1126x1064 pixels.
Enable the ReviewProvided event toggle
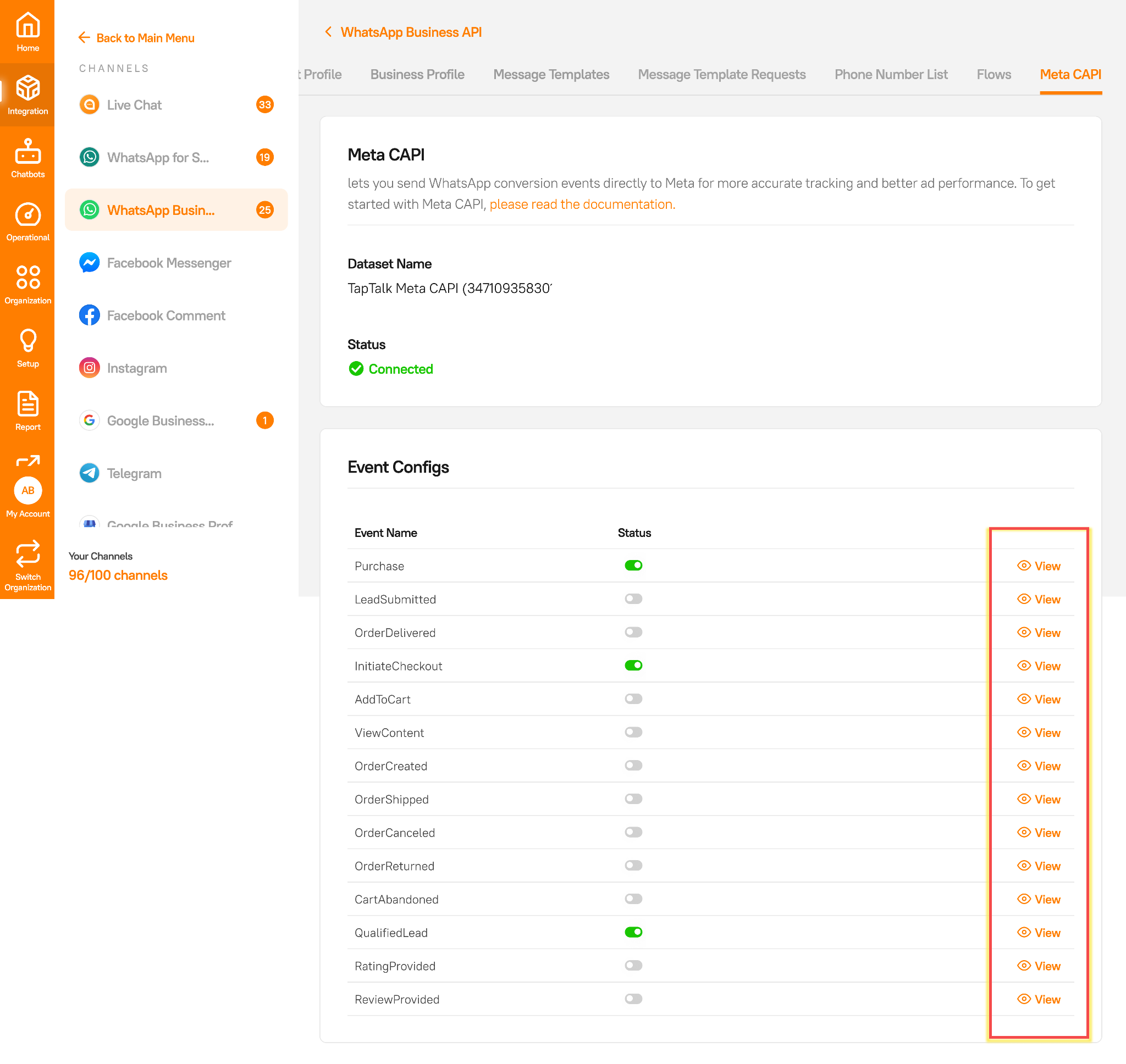point(633,999)
